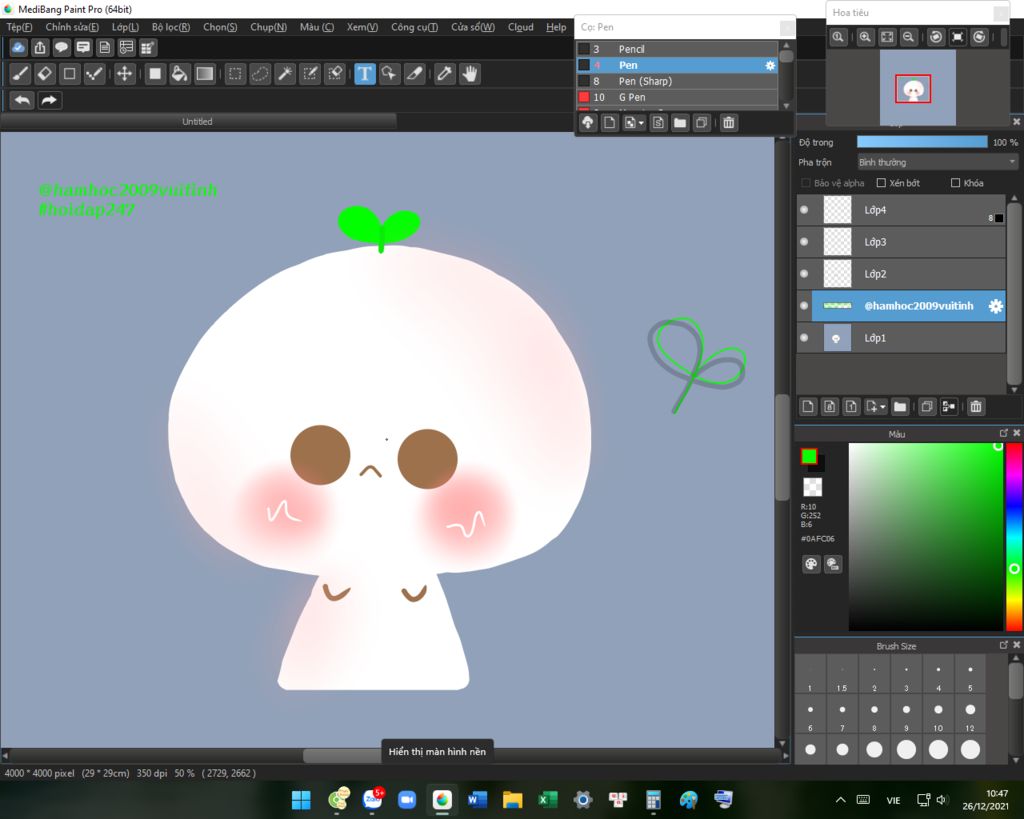Viewport: 1024px width, 819px height.
Task: Select the Pen (Sharp) brush
Action: (677, 81)
